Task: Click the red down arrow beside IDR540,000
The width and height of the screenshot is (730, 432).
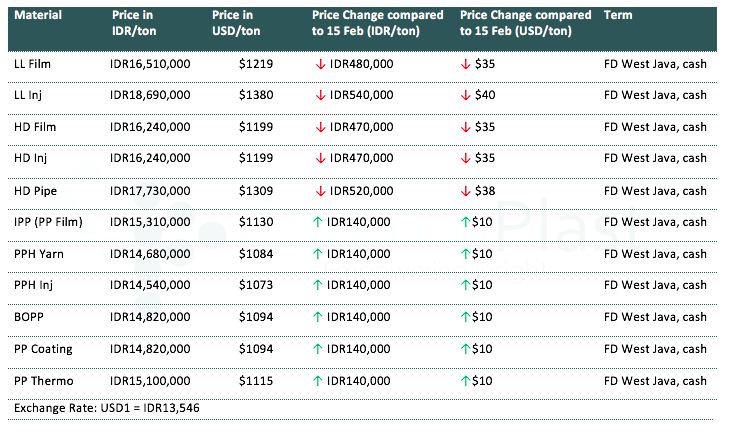Action: [319, 95]
